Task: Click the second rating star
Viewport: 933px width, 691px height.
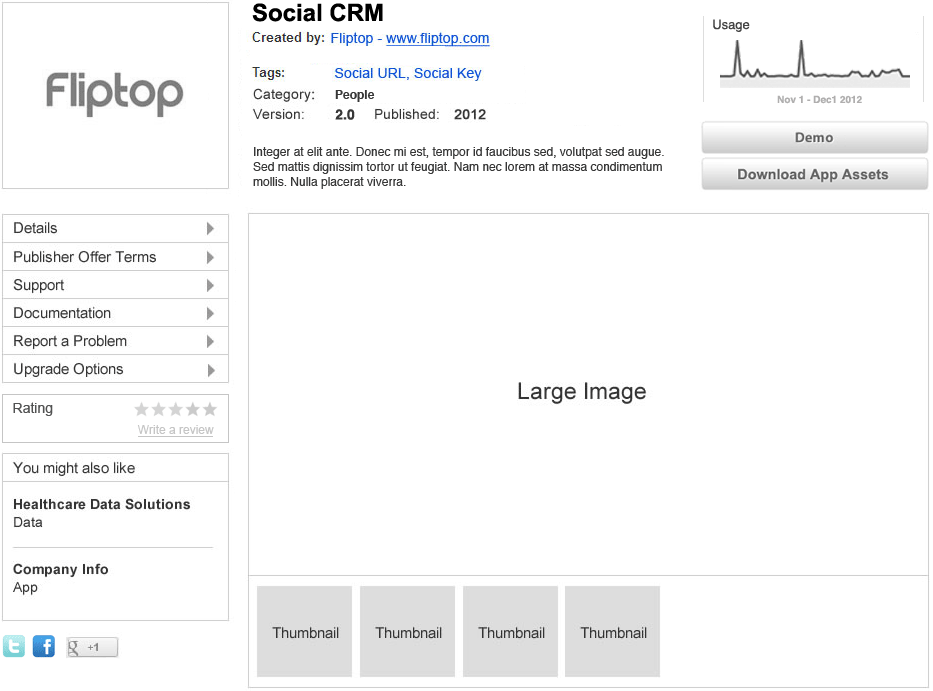Action: pos(158,409)
